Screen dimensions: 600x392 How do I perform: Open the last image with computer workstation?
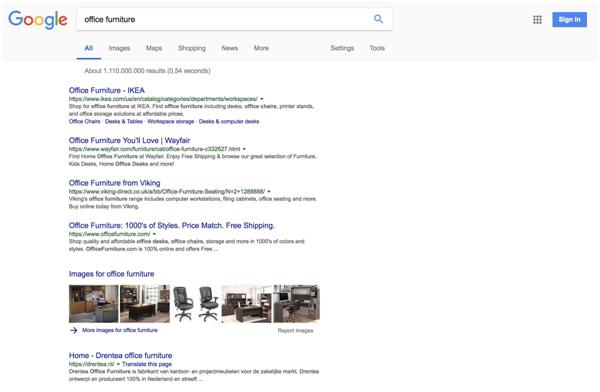297,304
